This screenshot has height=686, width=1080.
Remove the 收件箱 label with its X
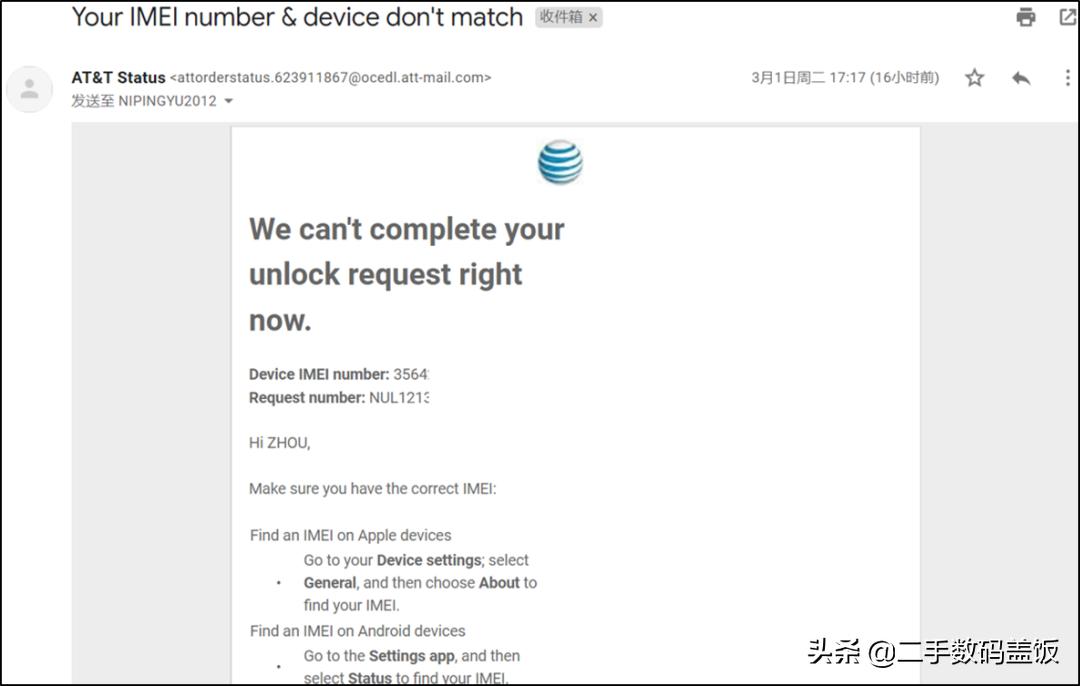tap(593, 18)
